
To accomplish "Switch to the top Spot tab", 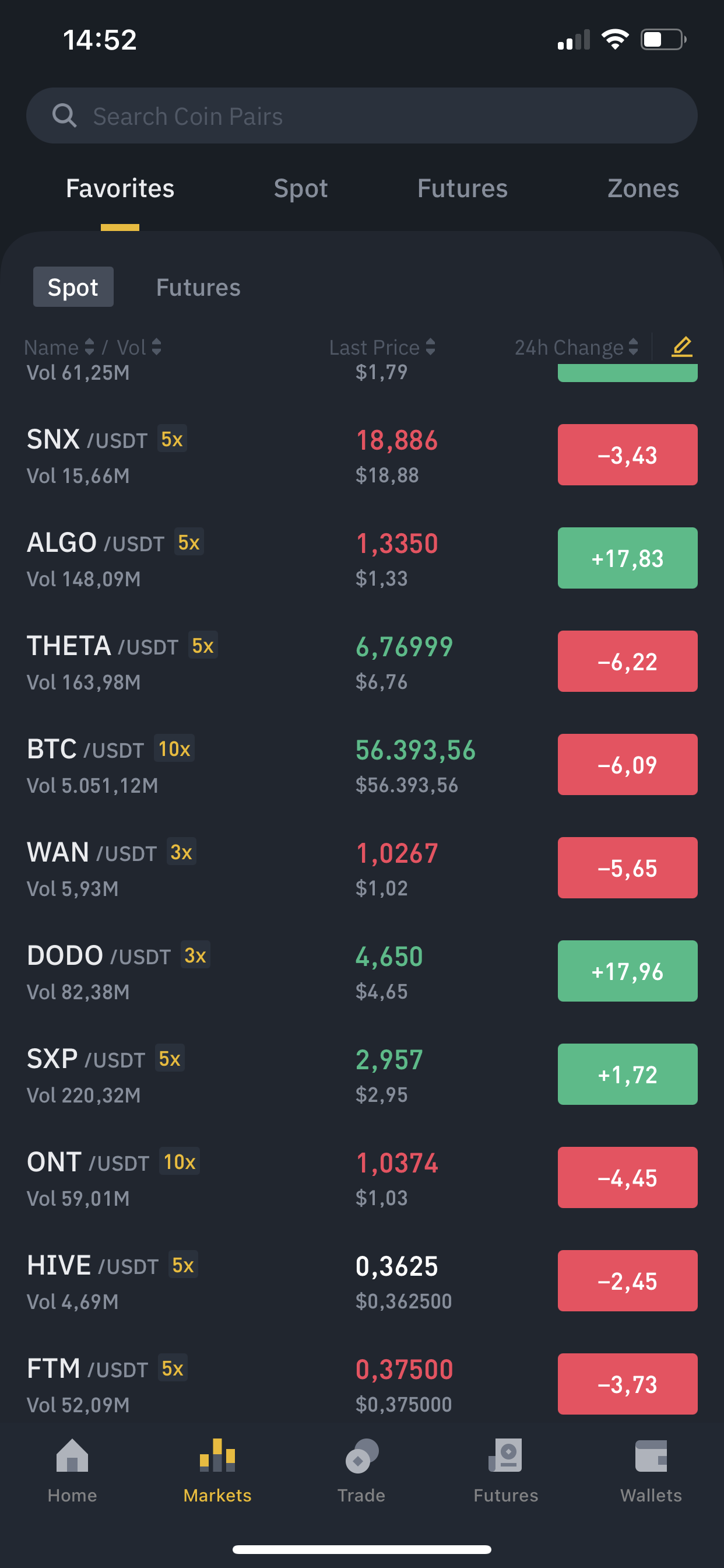I will [301, 188].
